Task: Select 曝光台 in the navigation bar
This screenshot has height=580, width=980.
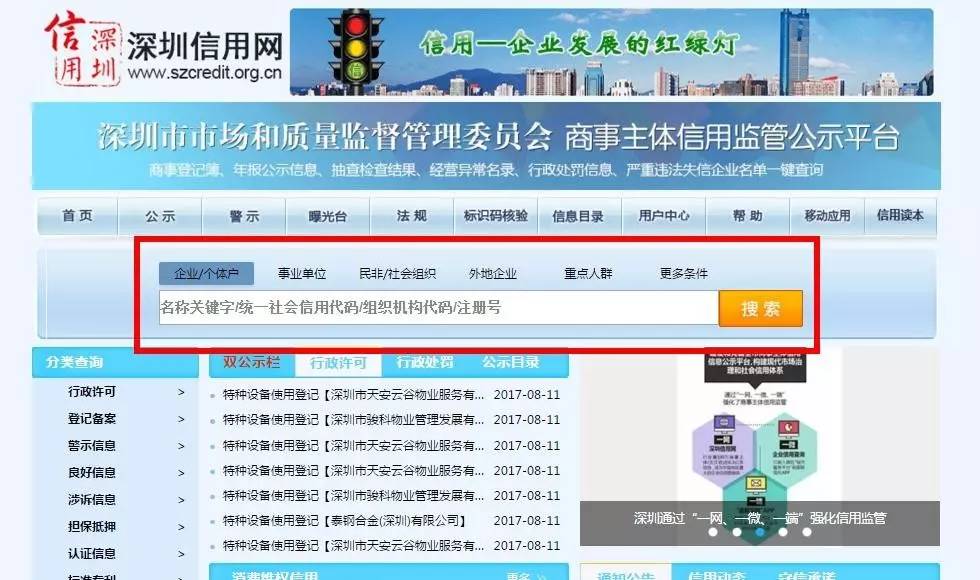Action: point(328,216)
